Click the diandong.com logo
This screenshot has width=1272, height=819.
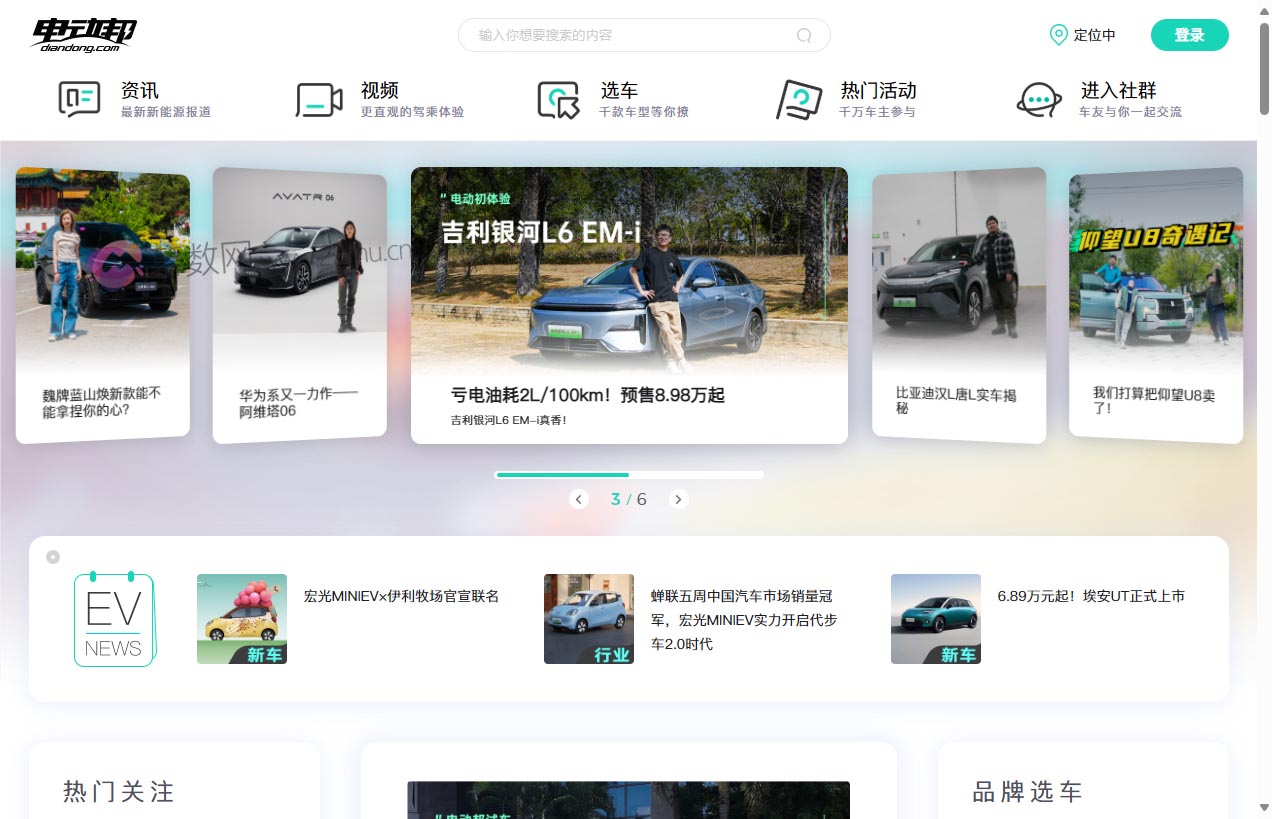[x=84, y=33]
